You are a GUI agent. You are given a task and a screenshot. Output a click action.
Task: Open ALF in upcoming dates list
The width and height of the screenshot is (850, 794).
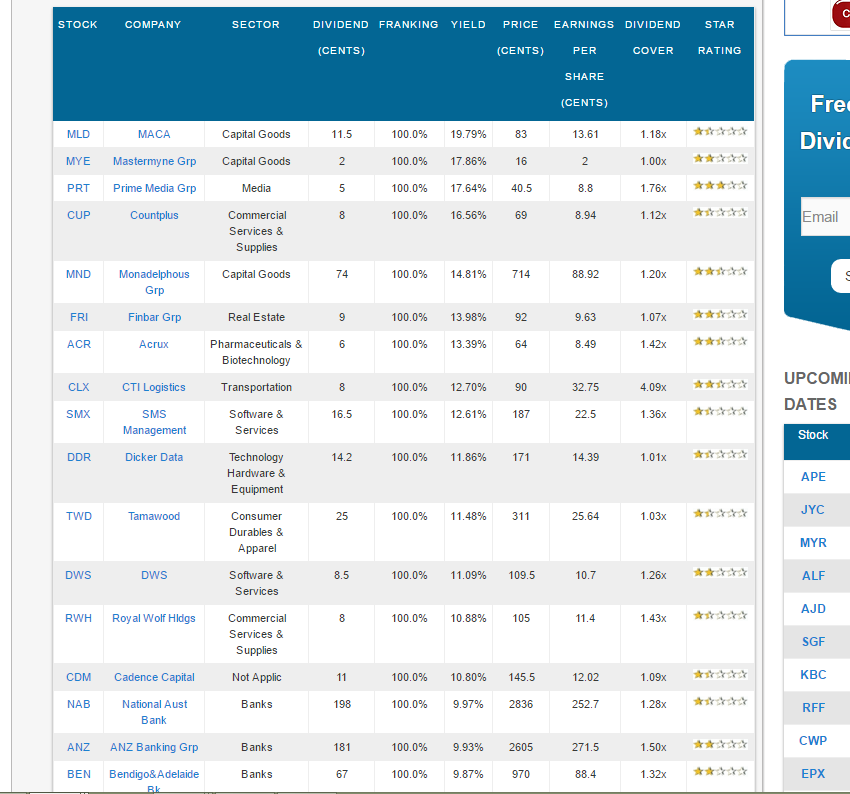pyautogui.click(x=813, y=576)
